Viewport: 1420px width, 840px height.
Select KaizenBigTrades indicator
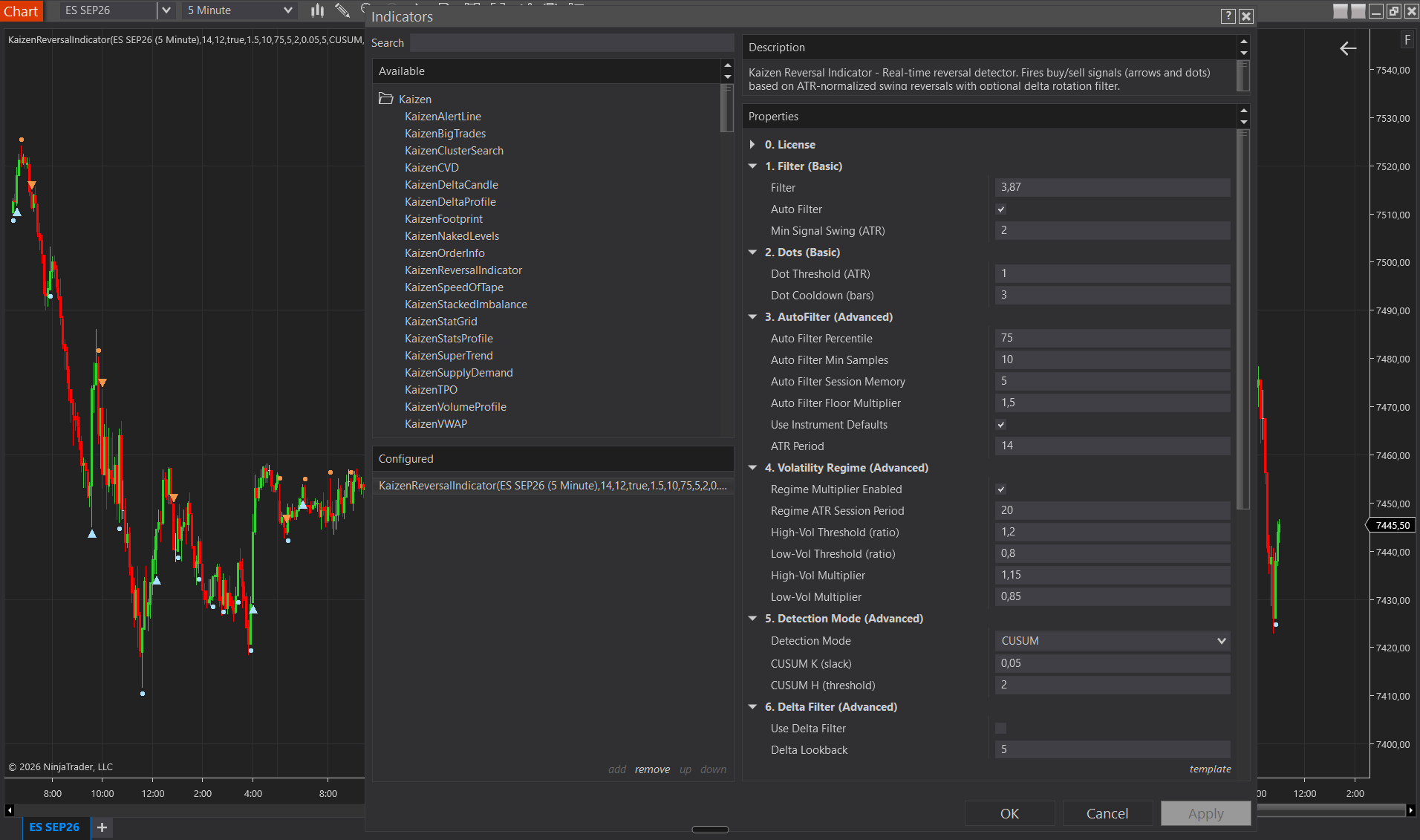click(x=445, y=134)
